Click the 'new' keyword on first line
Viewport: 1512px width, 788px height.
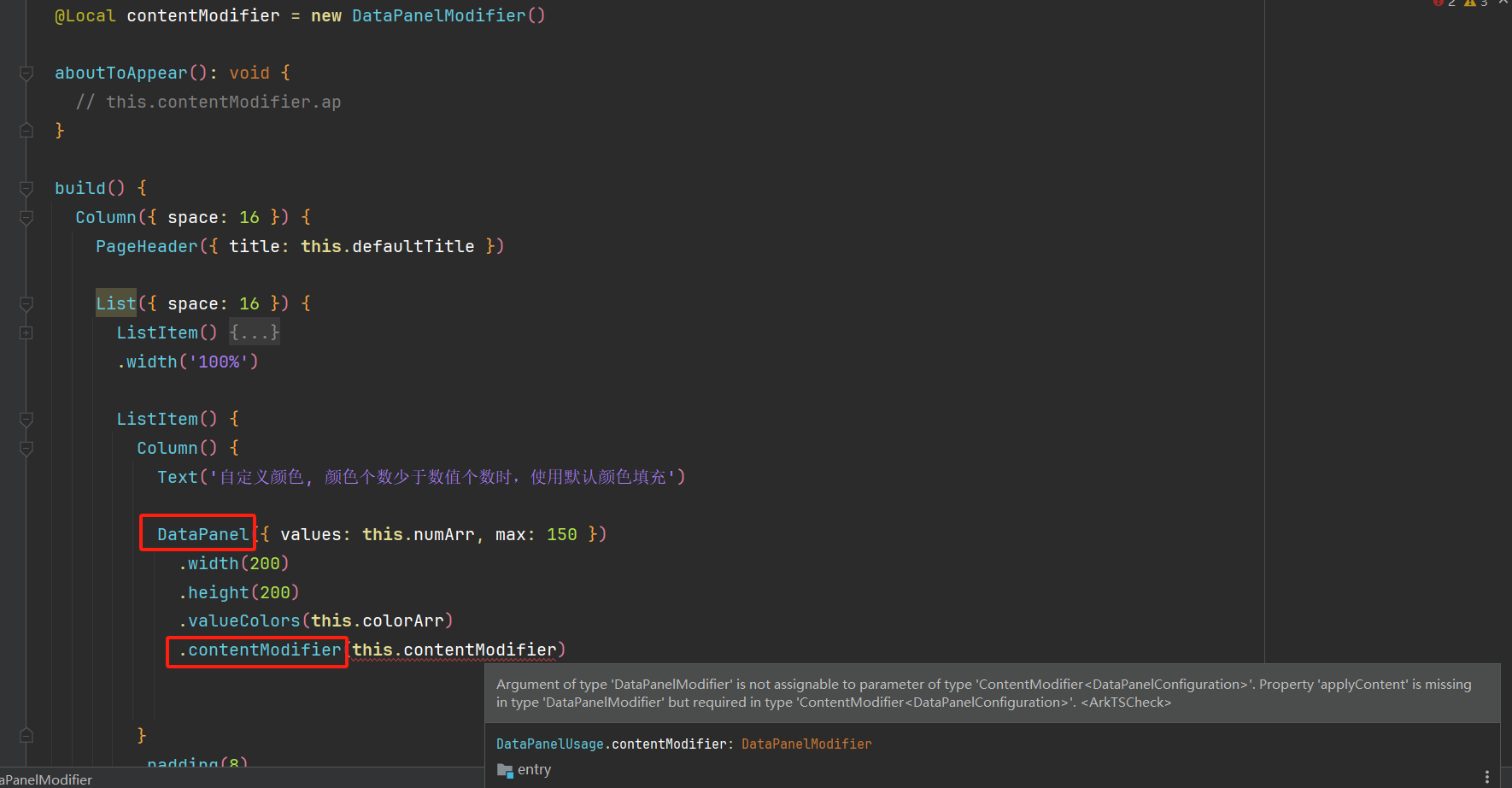326,16
